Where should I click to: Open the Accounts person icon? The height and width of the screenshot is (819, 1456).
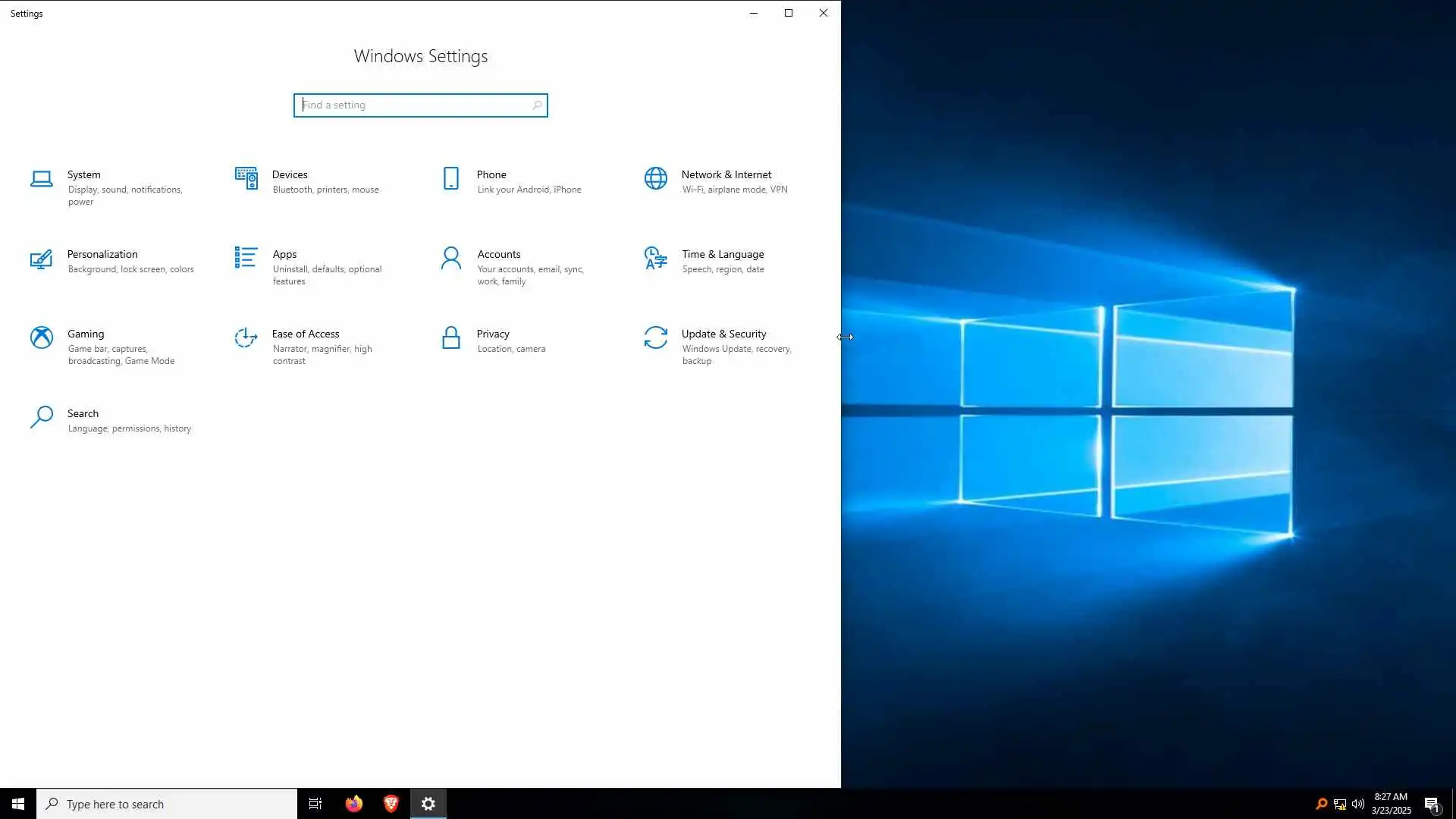point(450,259)
